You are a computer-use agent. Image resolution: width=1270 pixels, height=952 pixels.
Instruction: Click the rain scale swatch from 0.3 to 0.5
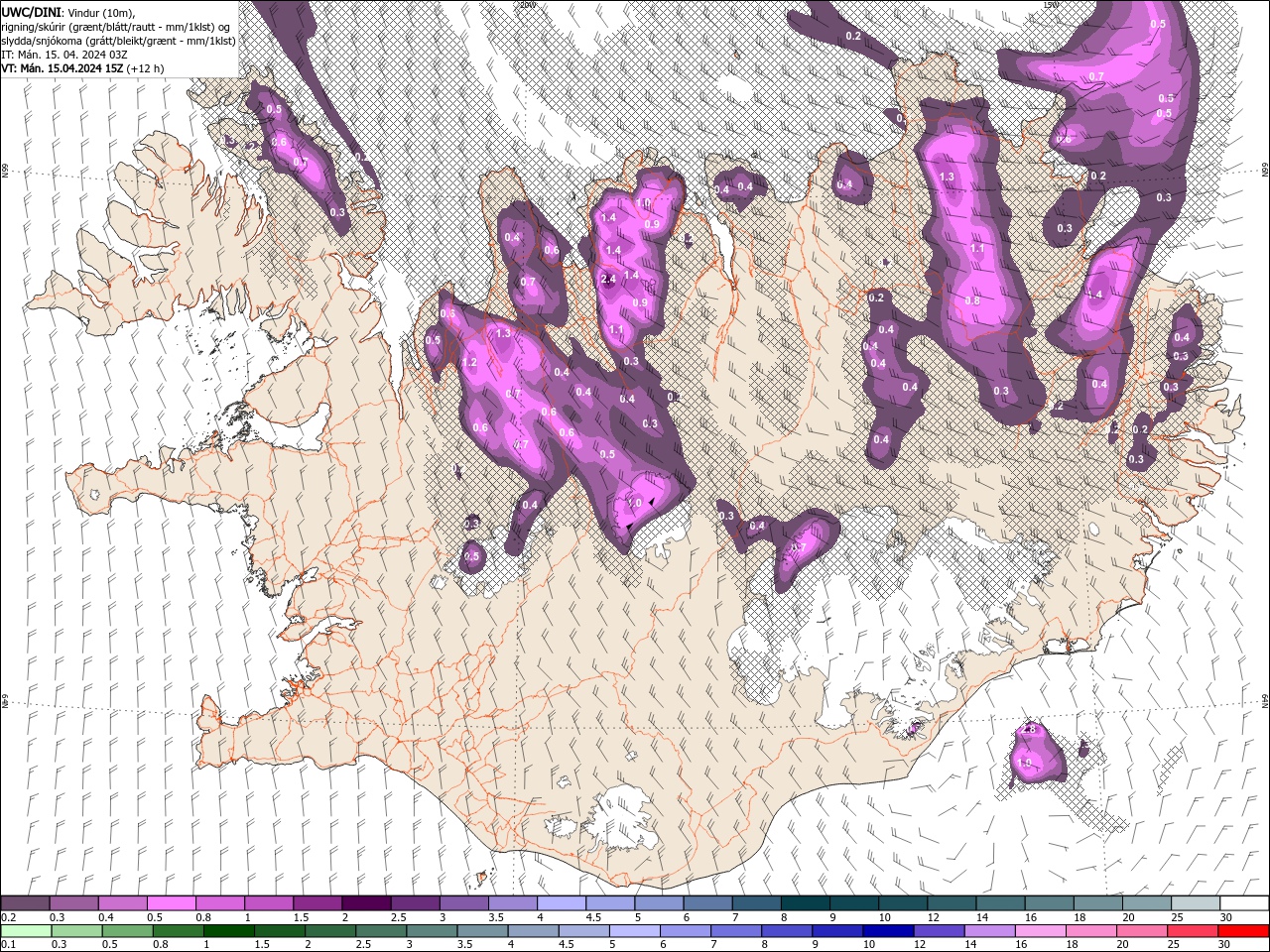click(76, 930)
